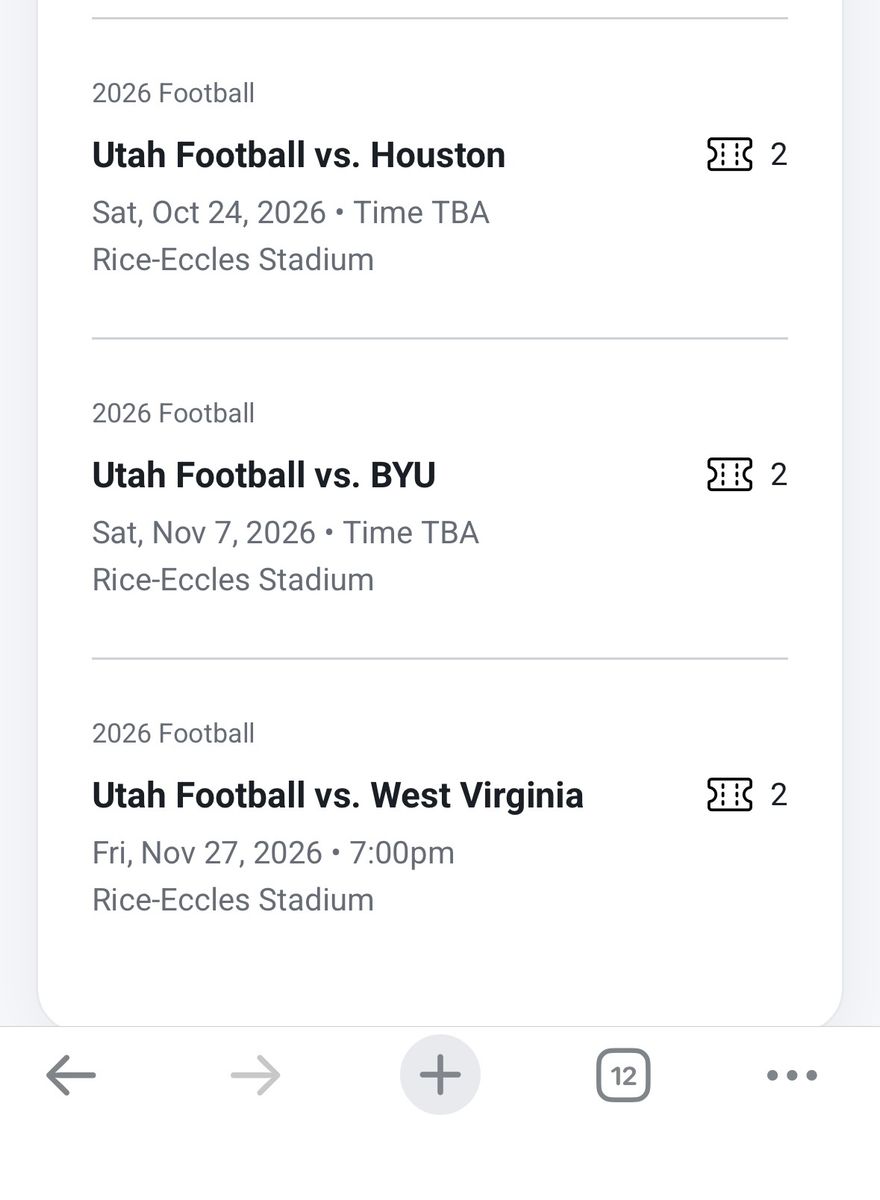Viewport: 880px width, 1200px height.
Task: Select the Sat, Oct 24, 2026 date line
Action: 291,213
